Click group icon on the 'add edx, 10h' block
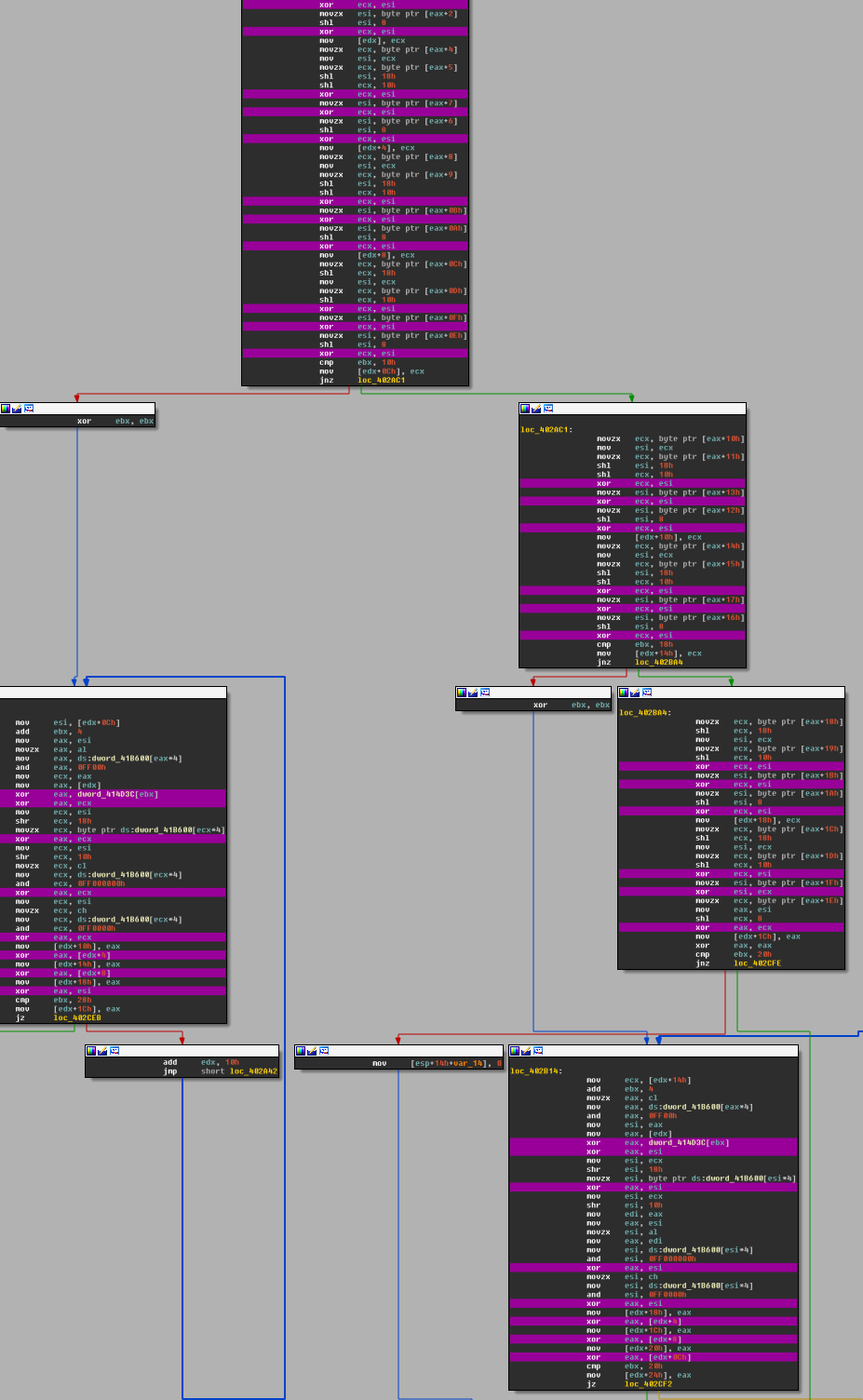The width and height of the screenshot is (863, 1400). coord(115,1051)
